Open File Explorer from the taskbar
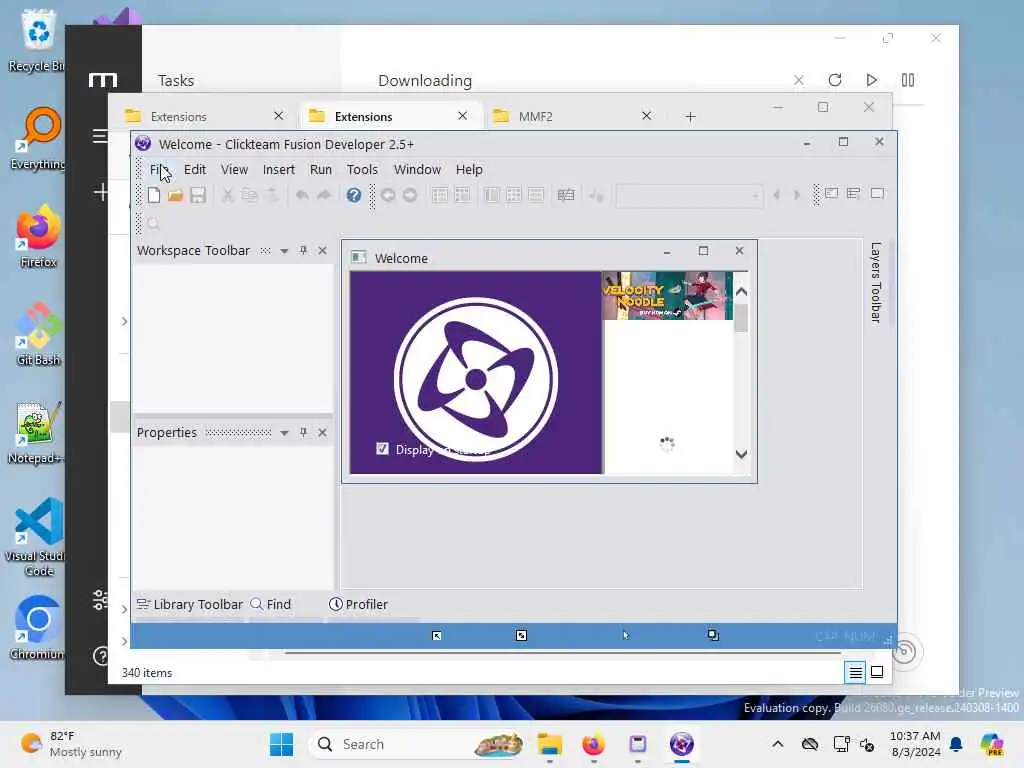Viewport: 1024px width, 768px height. [549, 744]
